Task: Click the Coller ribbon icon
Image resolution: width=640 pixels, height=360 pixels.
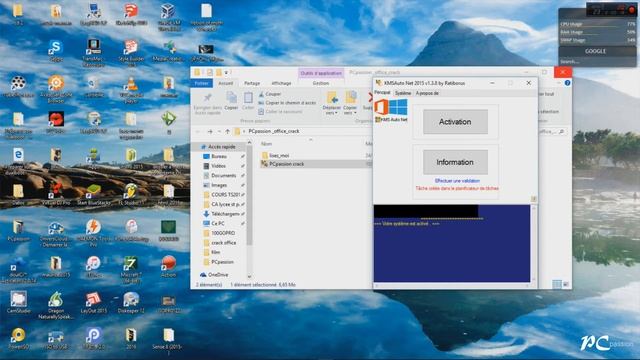Action: (248, 101)
